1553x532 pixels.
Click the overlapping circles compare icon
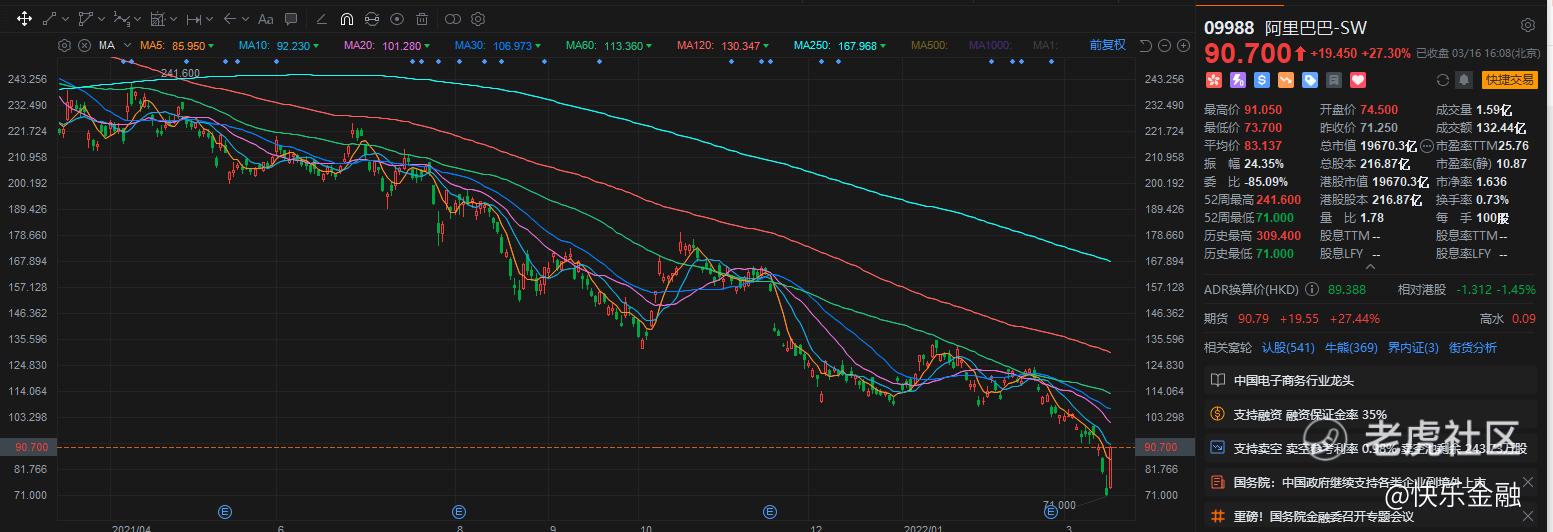click(453, 18)
